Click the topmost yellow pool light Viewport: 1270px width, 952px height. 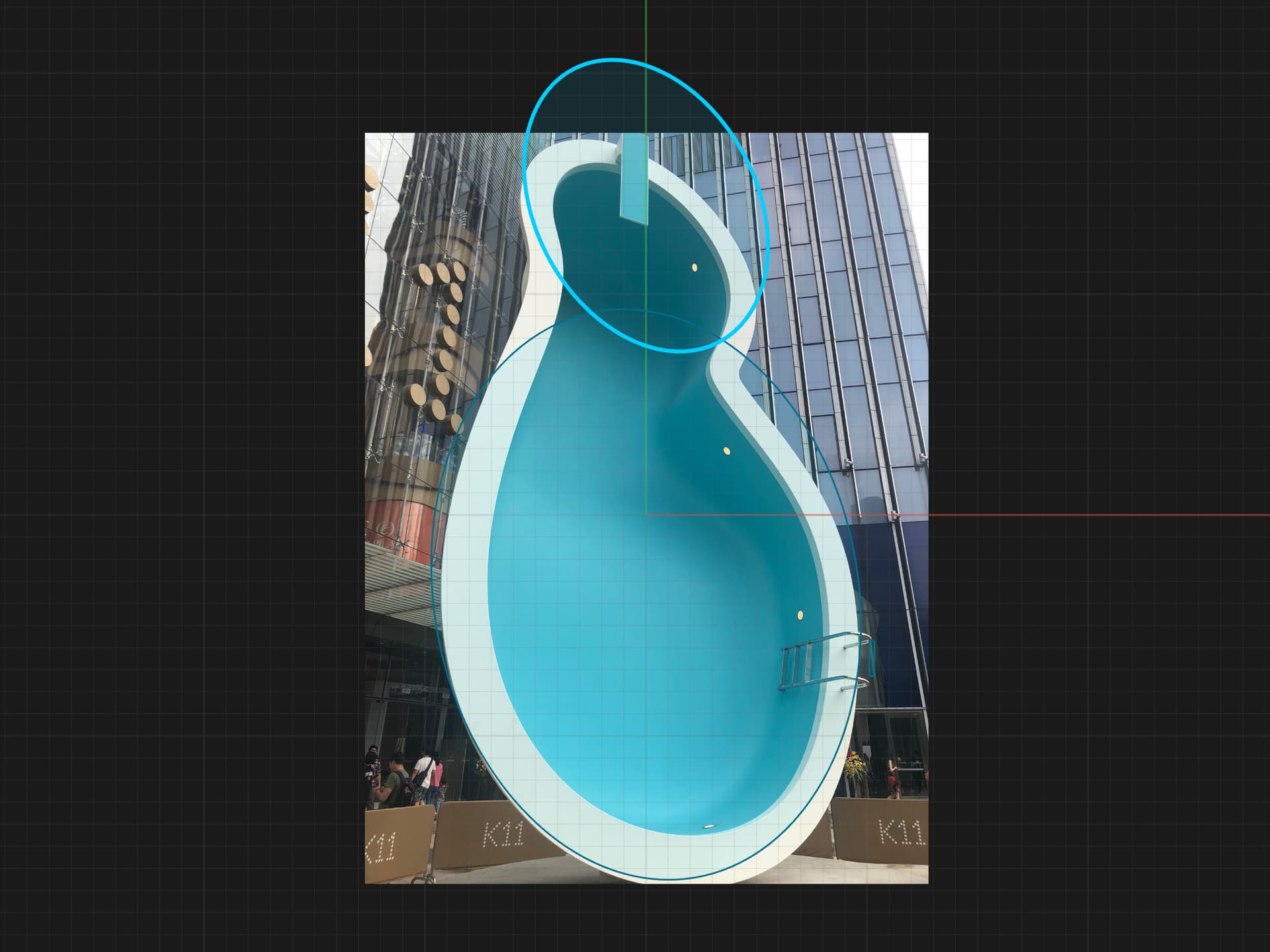(x=695, y=268)
